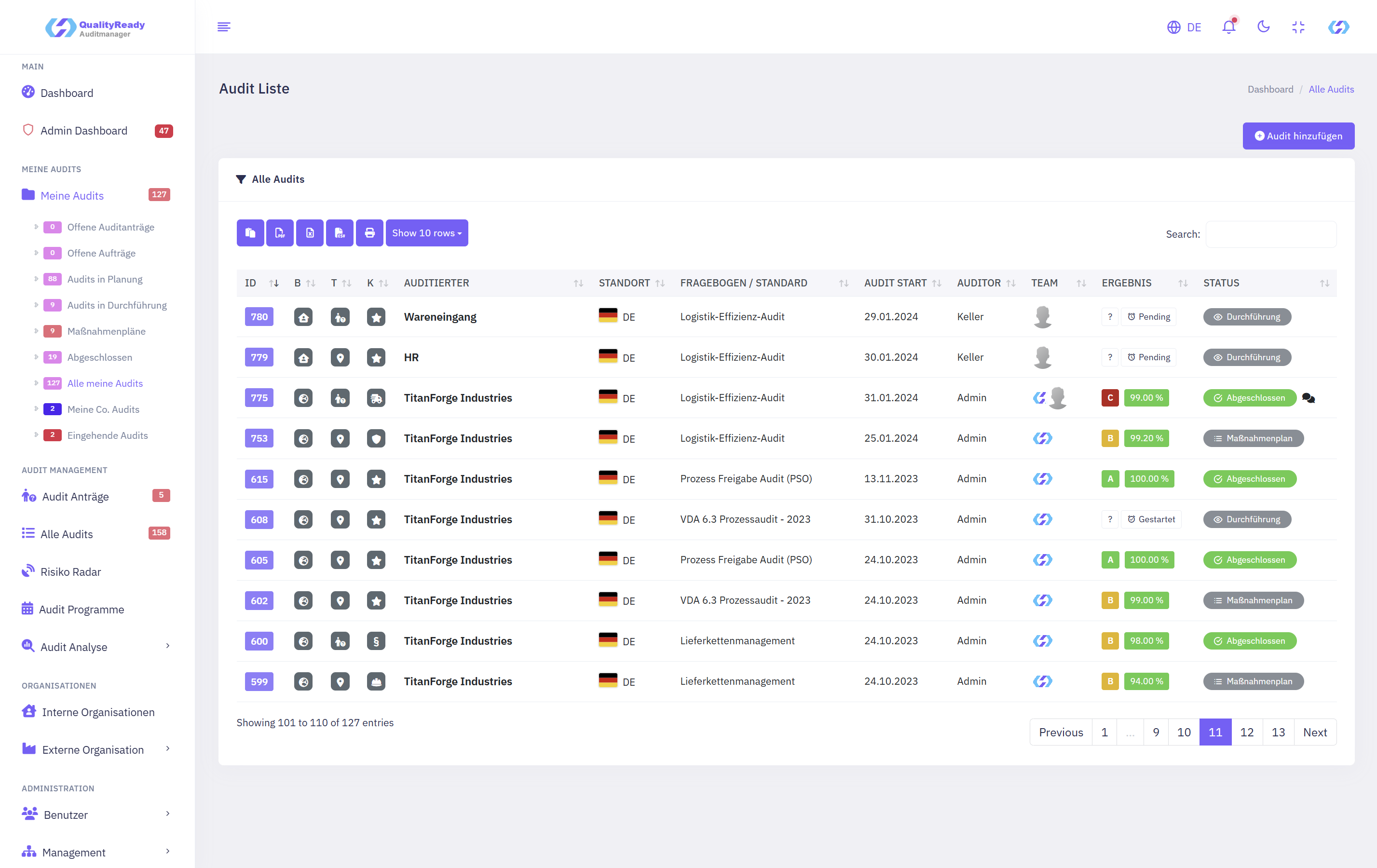Copy the table to clipboard
The image size is (1377, 868).
250,233
